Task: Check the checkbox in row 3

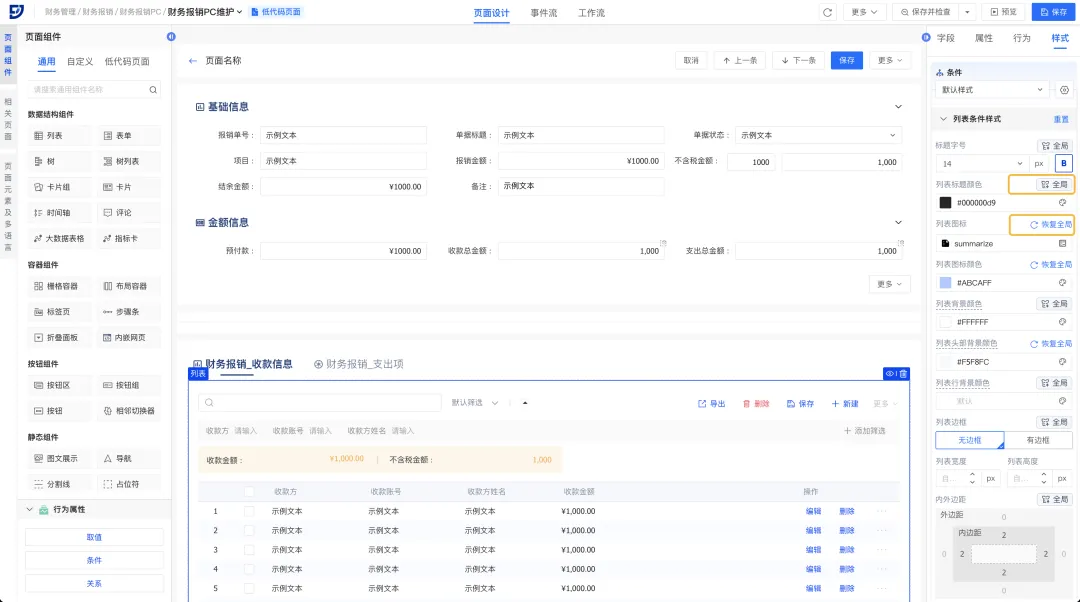Action: pyautogui.click(x=249, y=550)
